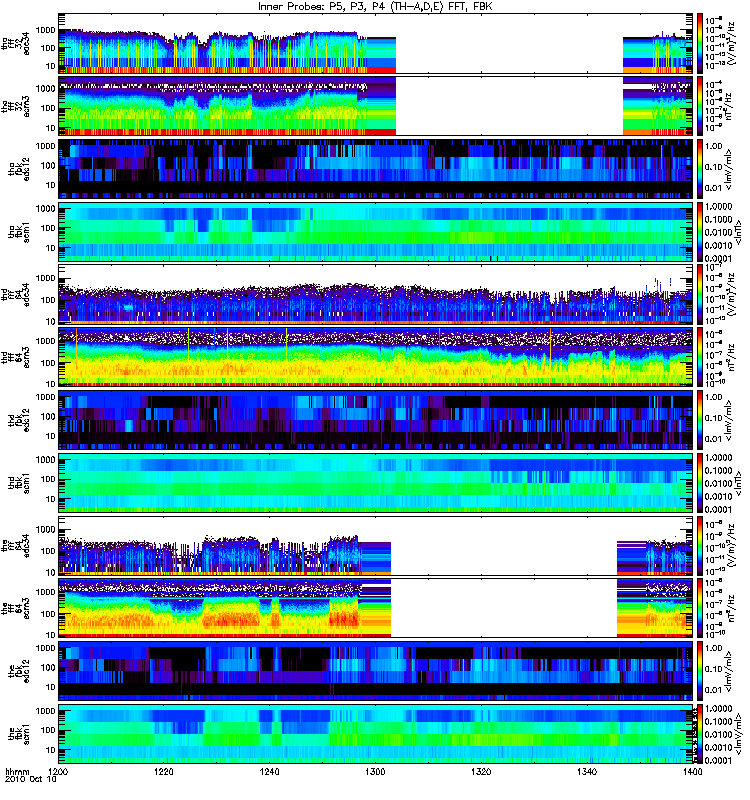Screen dimensions: 750x800
Task: Click the 1300 time axis label
Action: [376, 771]
